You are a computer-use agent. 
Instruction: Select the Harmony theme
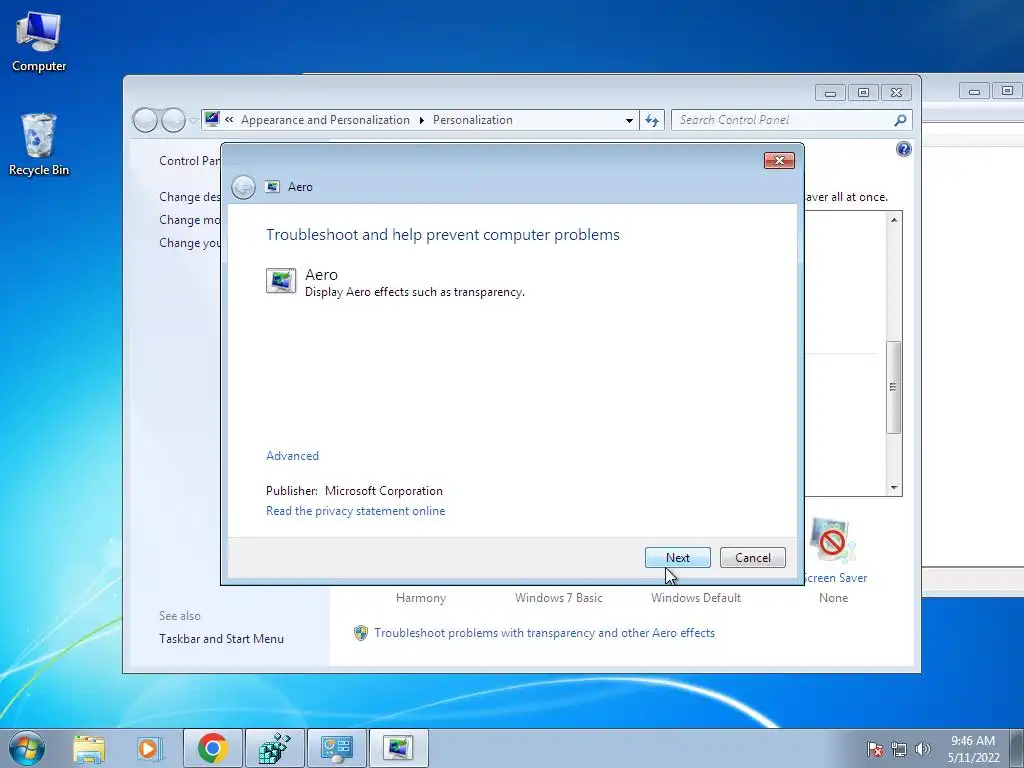tap(421, 598)
